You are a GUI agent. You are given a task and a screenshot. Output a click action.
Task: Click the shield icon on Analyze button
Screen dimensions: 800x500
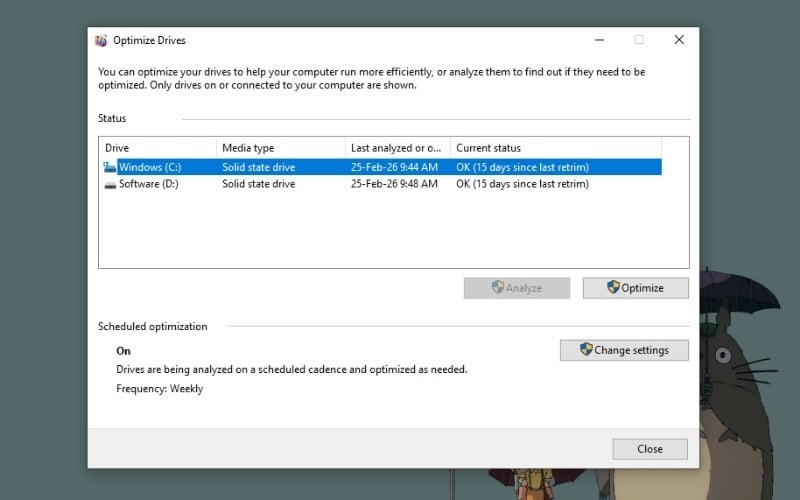[x=497, y=288]
